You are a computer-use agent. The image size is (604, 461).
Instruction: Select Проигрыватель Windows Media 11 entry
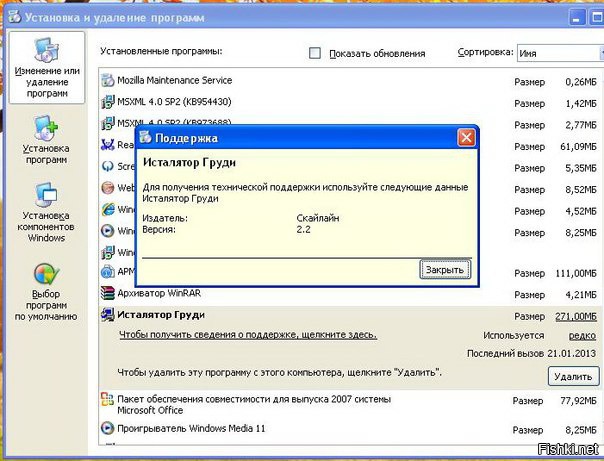[192, 429]
